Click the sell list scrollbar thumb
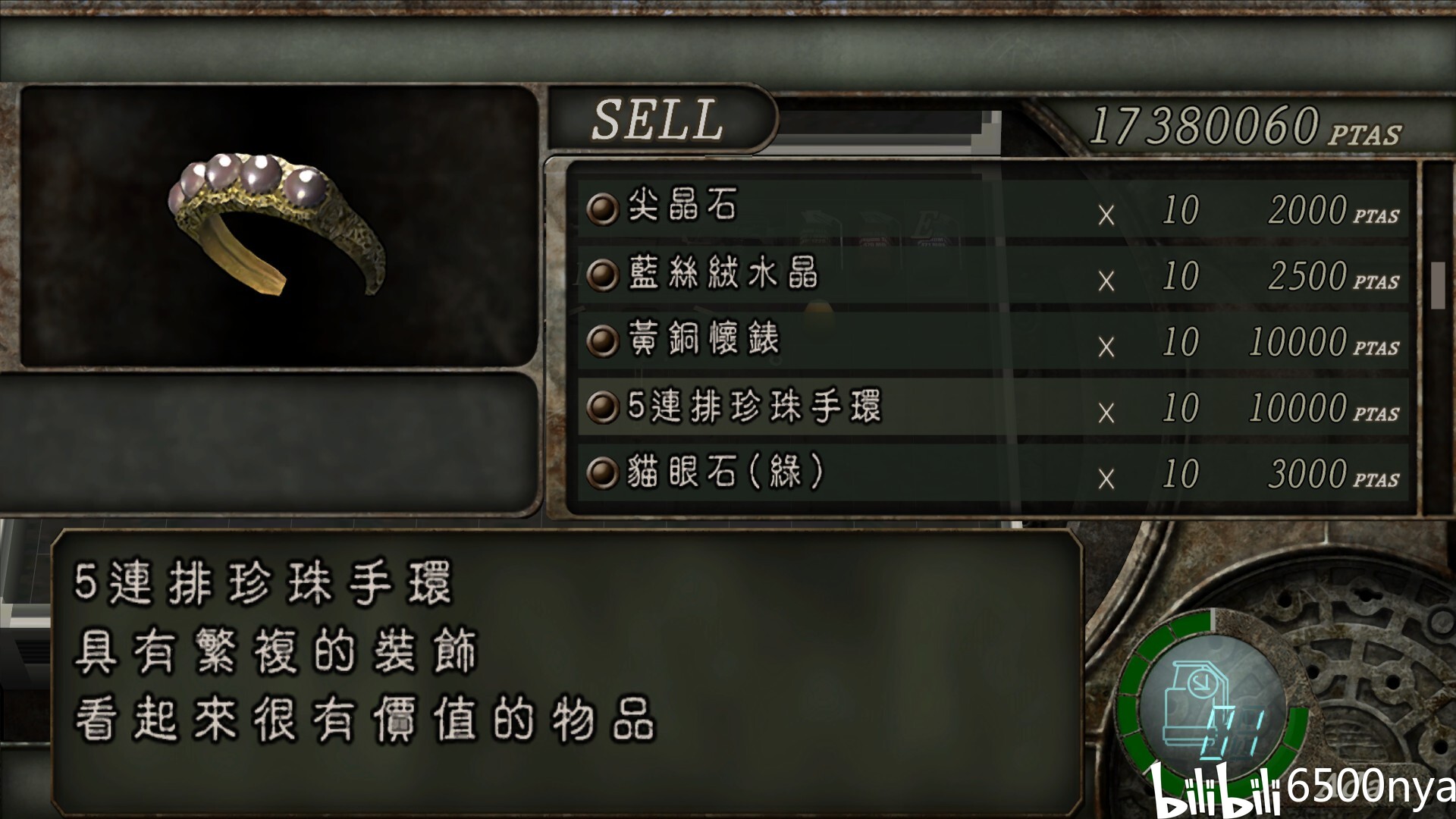1456x819 pixels. click(1438, 285)
